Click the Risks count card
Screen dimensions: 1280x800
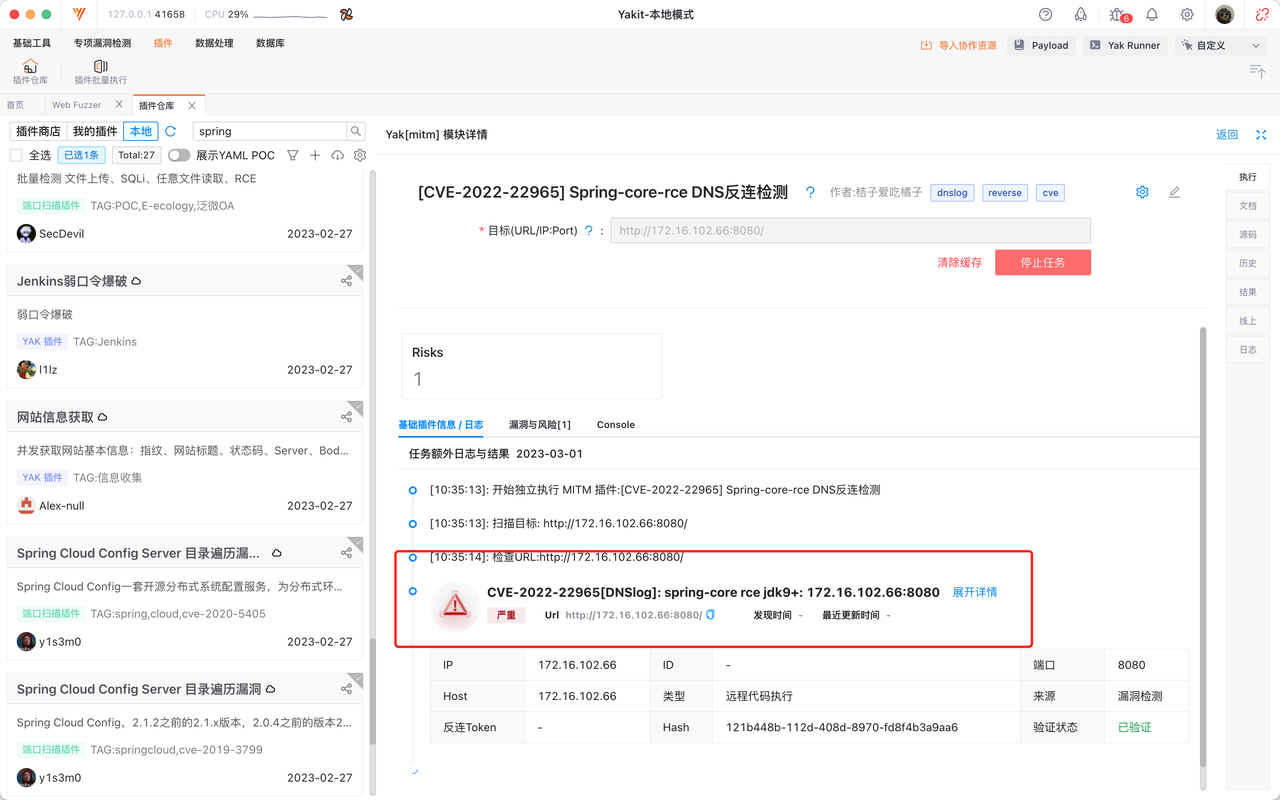(x=531, y=366)
